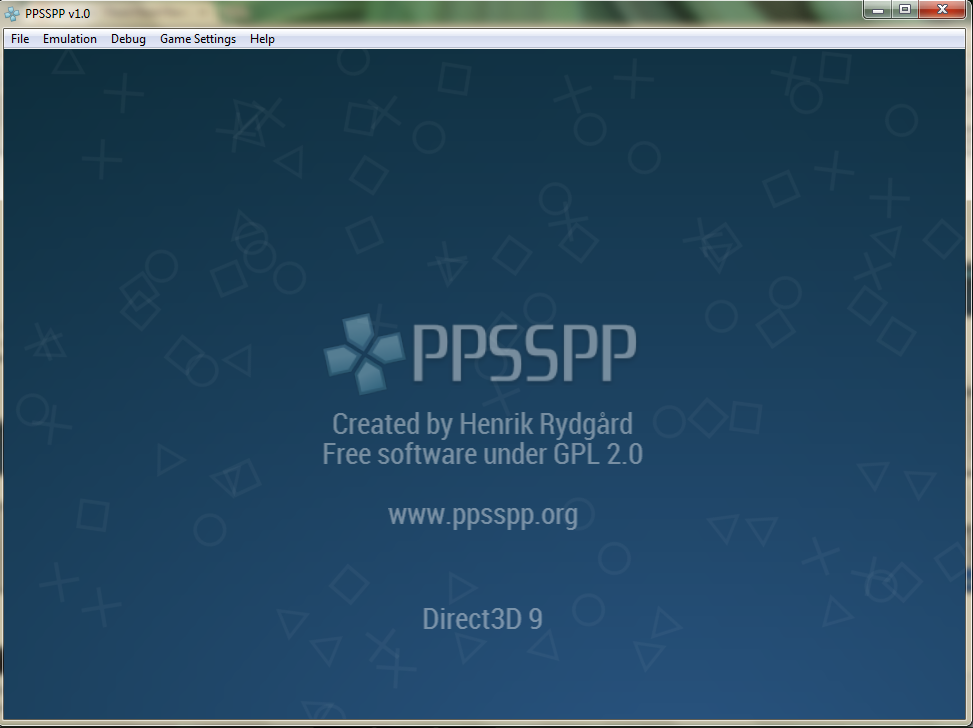The image size is (973, 728).
Task: Open the Game Settings menu
Action: pyautogui.click(x=198, y=38)
